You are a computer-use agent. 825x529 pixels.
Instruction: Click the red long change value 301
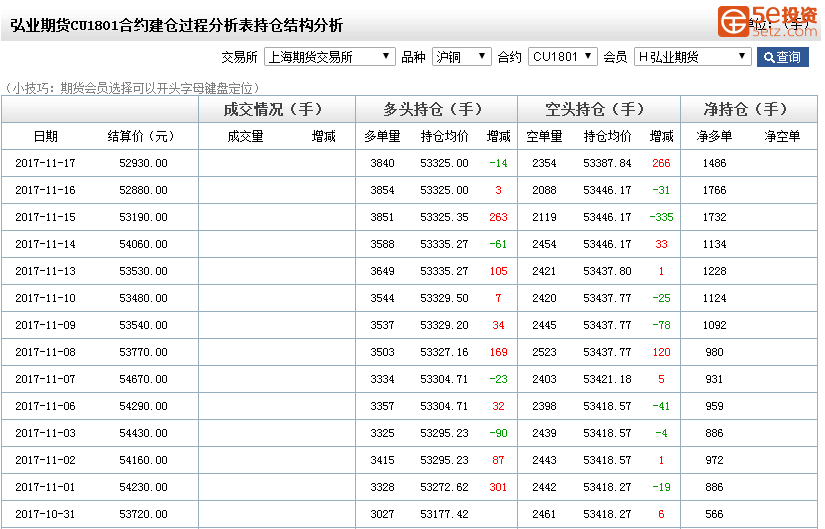click(498, 487)
